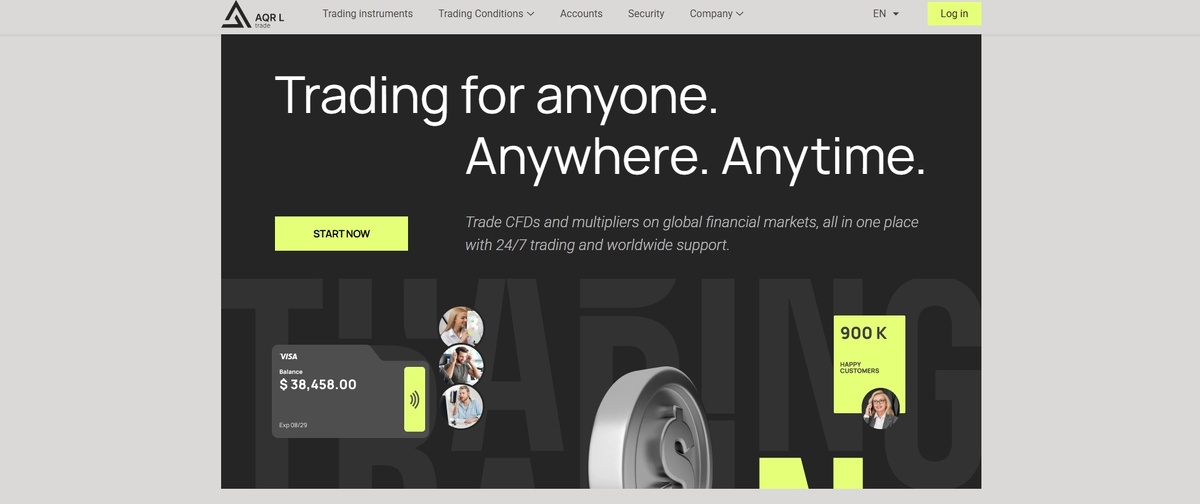Open the Security page link
The image size is (1200, 504).
coord(646,14)
